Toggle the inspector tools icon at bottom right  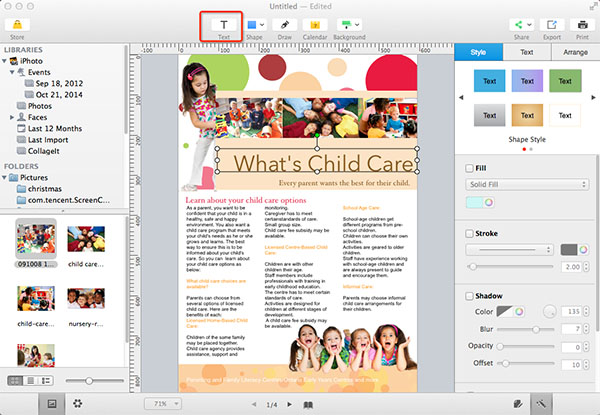[x=541, y=404]
